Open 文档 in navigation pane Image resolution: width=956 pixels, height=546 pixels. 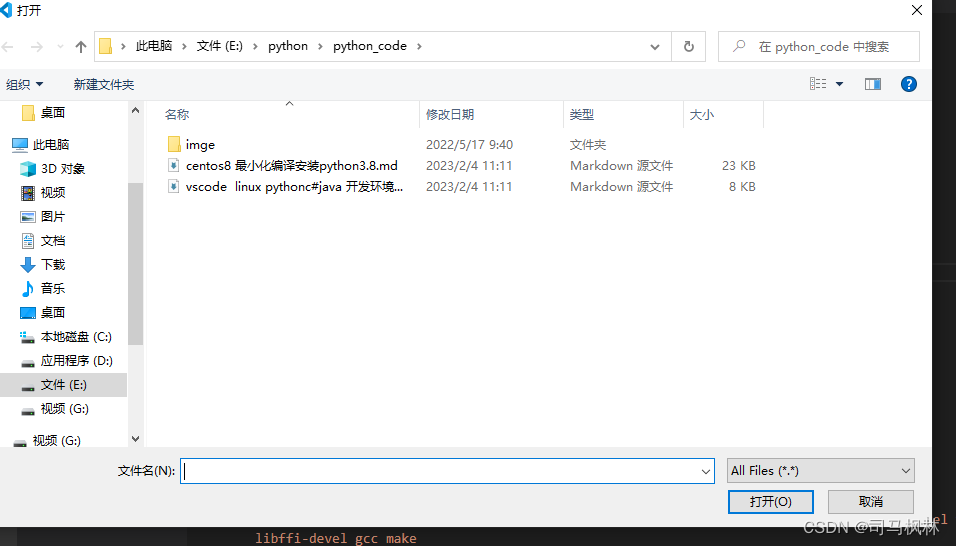(52, 241)
